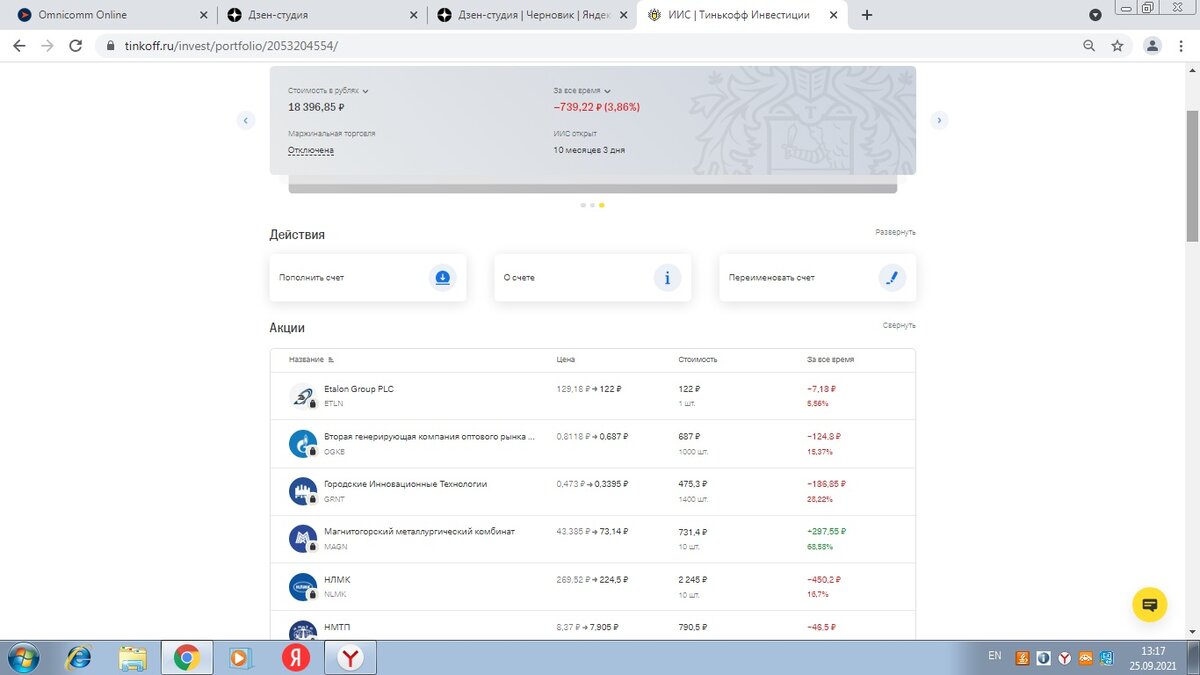Click the Цена column header
Image resolution: width=1200 pixels, height=675 pixels.
point(566,359)
